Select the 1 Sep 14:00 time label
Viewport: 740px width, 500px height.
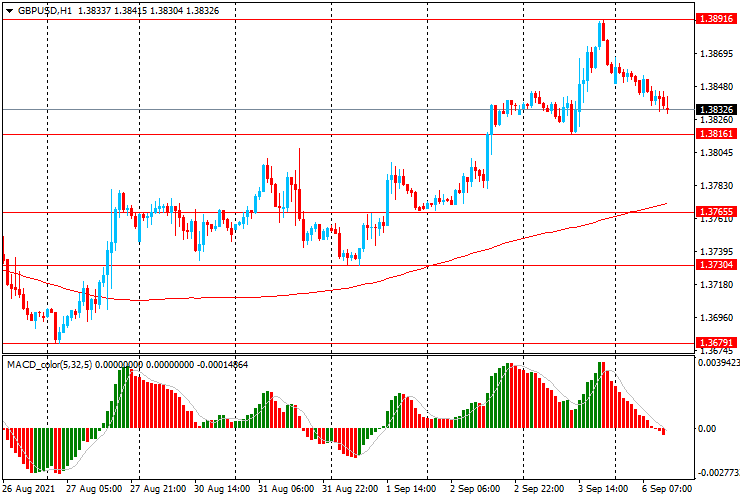coord(411,489)
